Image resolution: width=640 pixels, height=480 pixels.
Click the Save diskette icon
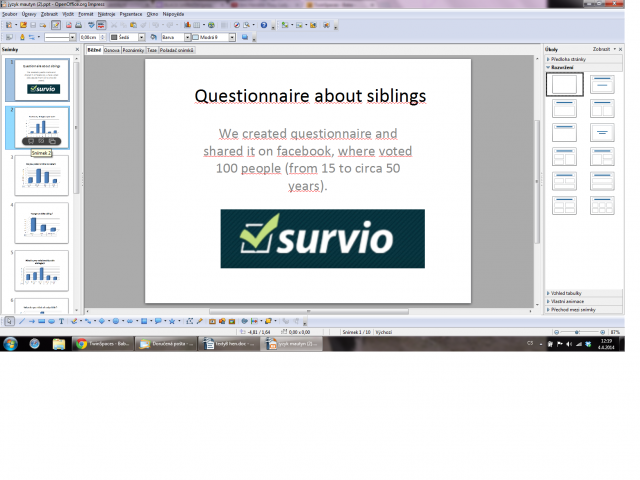[33, 25]
